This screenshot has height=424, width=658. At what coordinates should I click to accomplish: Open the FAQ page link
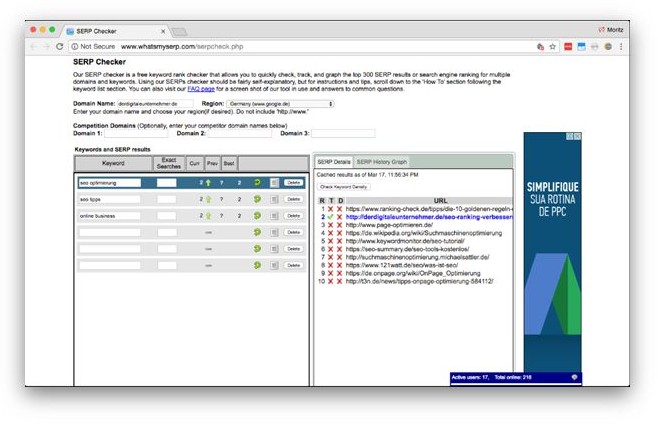click(x=202, y=89)
